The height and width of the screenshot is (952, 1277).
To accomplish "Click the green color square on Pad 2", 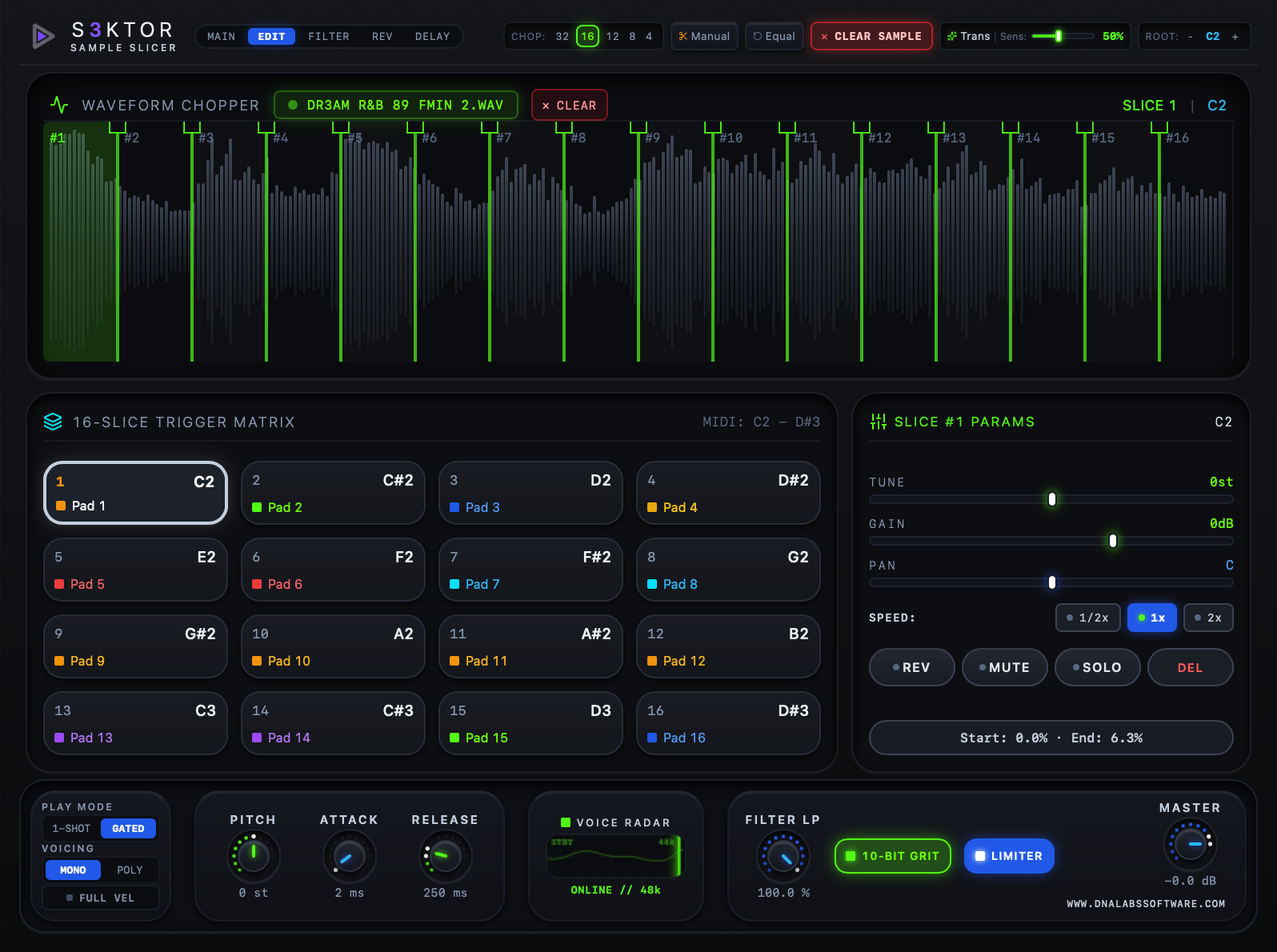I will click(x=257, y=507).
